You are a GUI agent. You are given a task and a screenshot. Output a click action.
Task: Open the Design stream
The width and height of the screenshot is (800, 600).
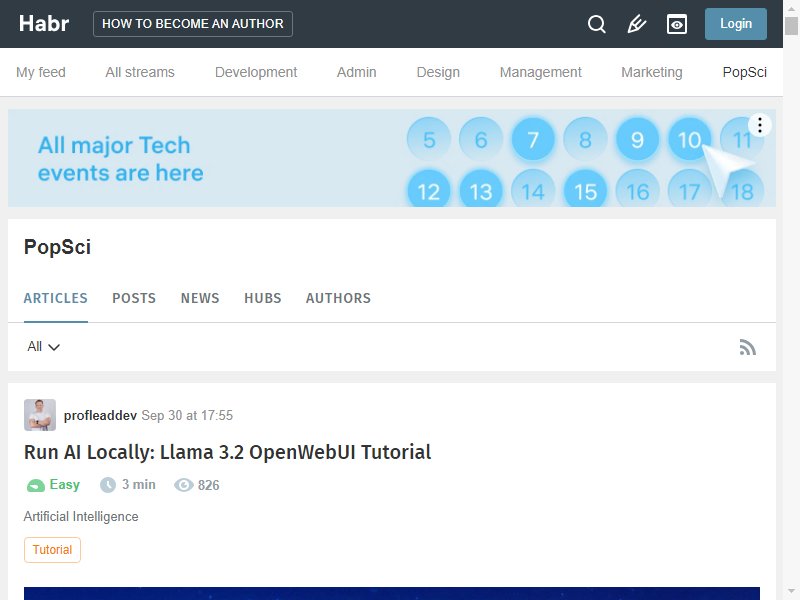pos(438,72)
